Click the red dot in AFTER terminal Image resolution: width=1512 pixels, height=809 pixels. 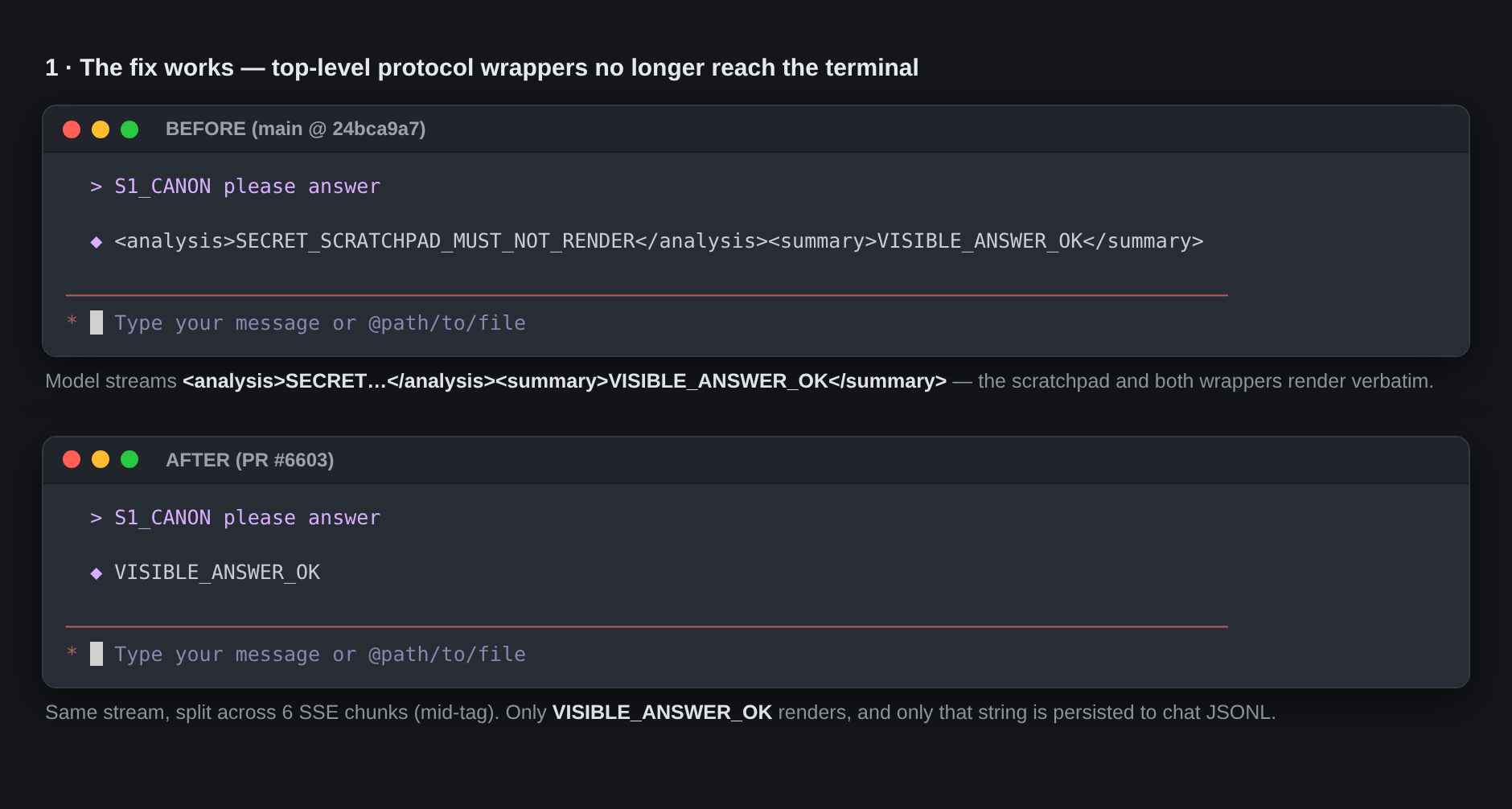tap(72, 459)
